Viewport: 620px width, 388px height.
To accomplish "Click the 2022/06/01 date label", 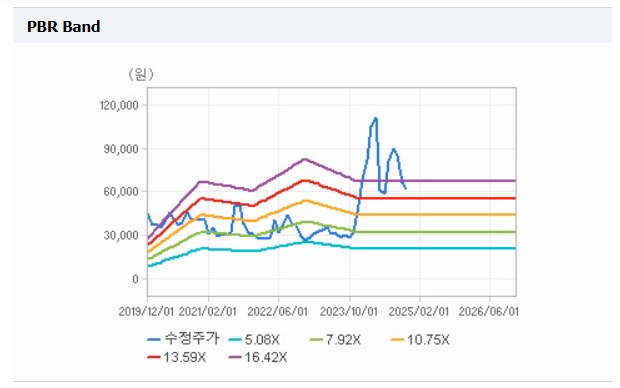I will [278, 312].
